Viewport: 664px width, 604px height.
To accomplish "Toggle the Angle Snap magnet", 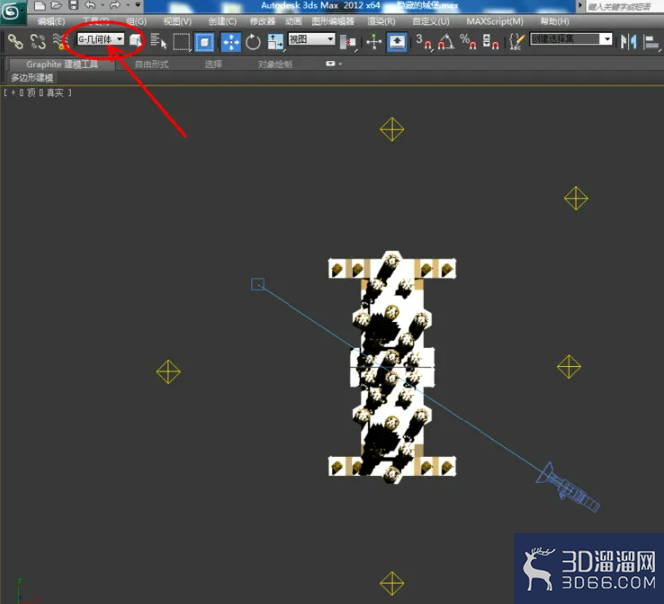I will pos(446,42).
